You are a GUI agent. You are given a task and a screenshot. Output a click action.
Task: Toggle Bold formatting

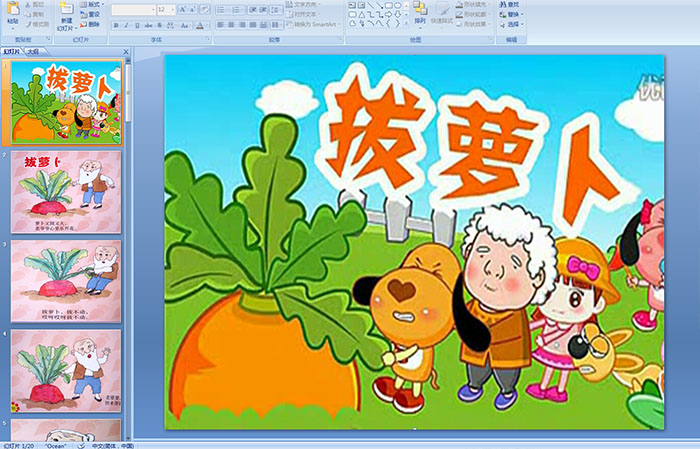116,25
